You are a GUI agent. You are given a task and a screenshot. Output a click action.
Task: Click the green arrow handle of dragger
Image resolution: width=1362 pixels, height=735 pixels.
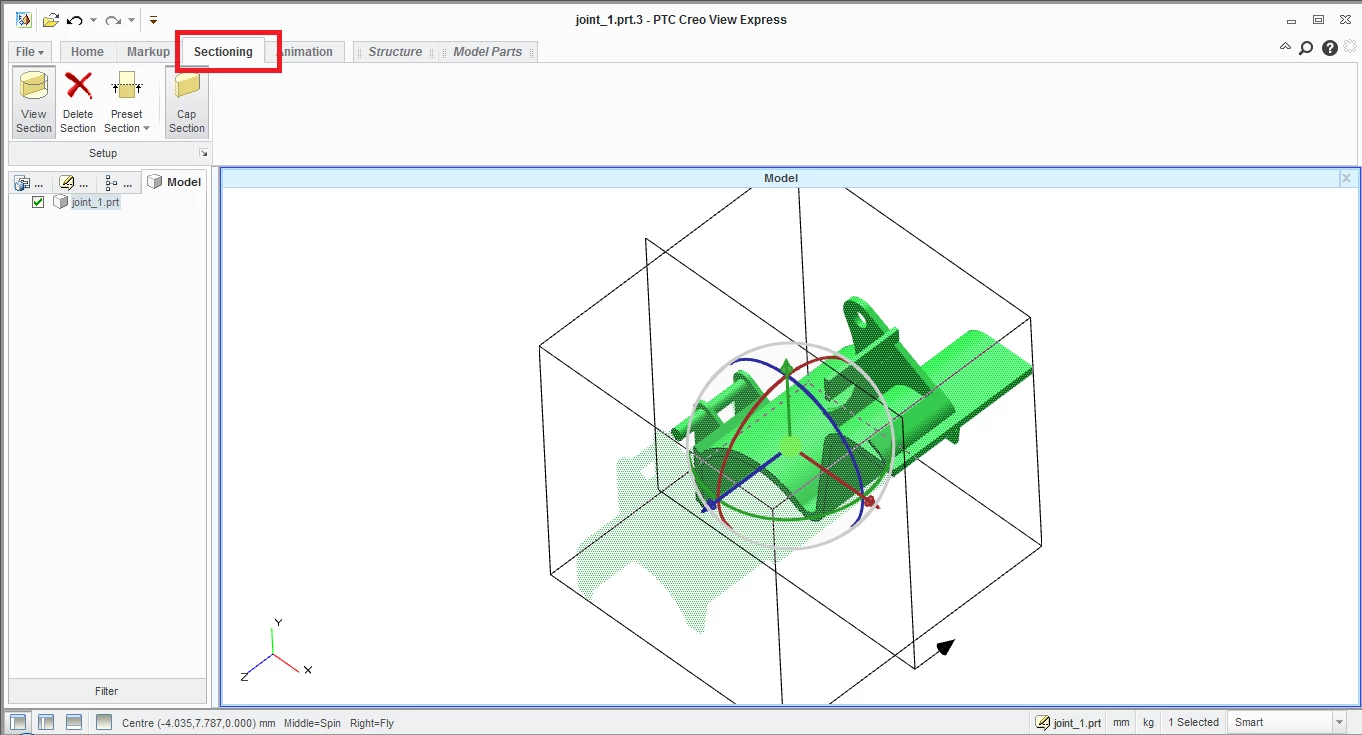click(x=787, y=366)
